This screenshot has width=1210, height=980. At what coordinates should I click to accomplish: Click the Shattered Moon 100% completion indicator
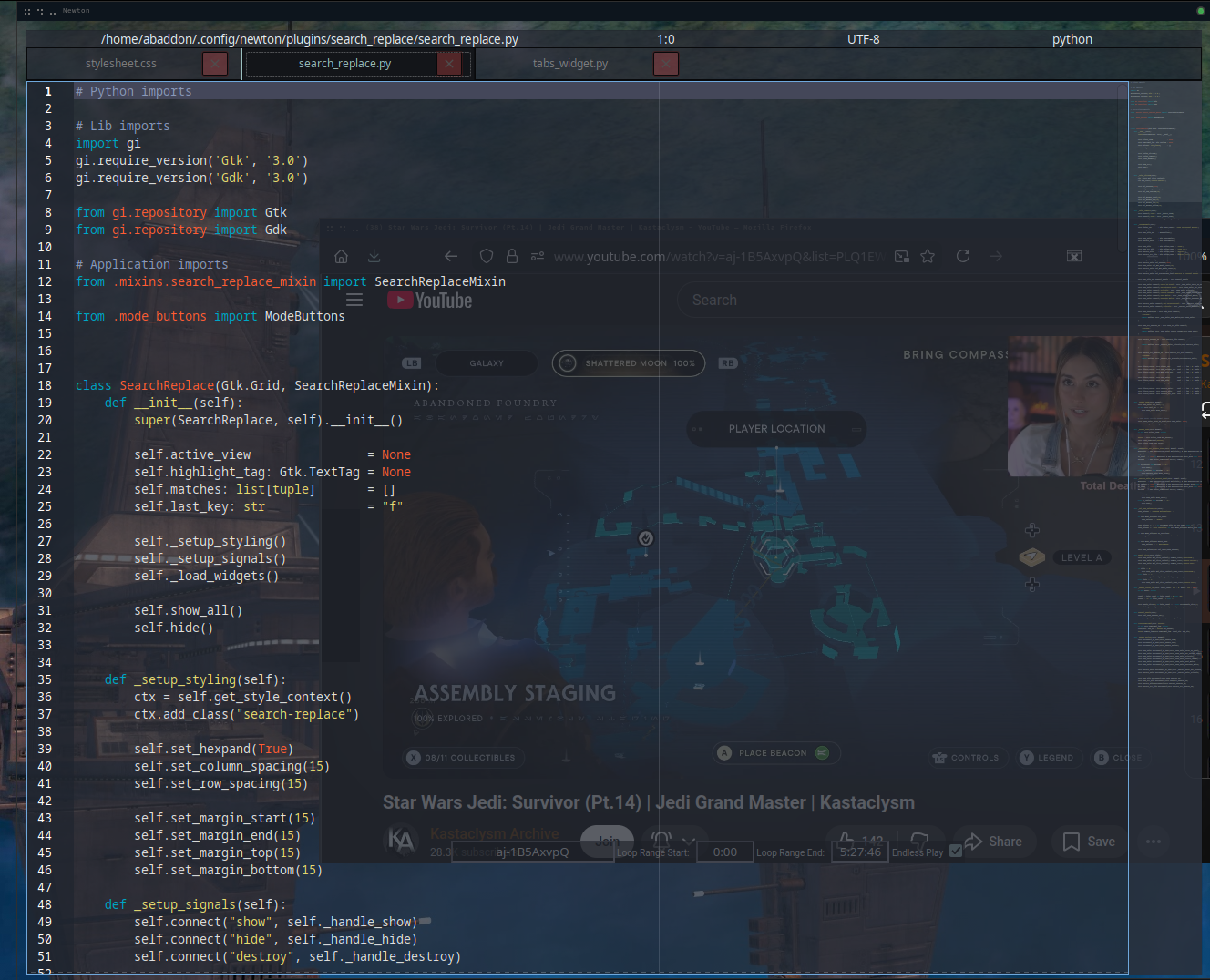click(628, 362)
